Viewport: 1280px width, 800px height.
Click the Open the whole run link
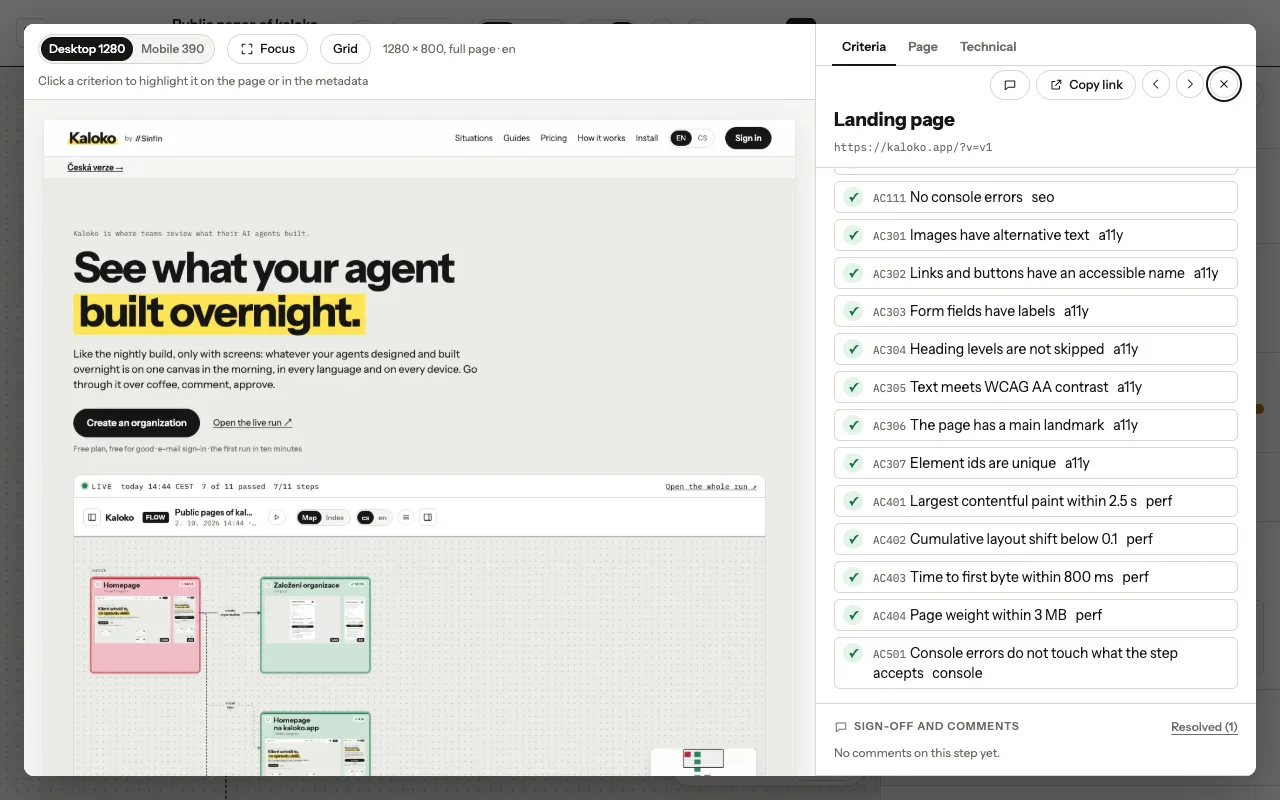[x=711, y=487]
